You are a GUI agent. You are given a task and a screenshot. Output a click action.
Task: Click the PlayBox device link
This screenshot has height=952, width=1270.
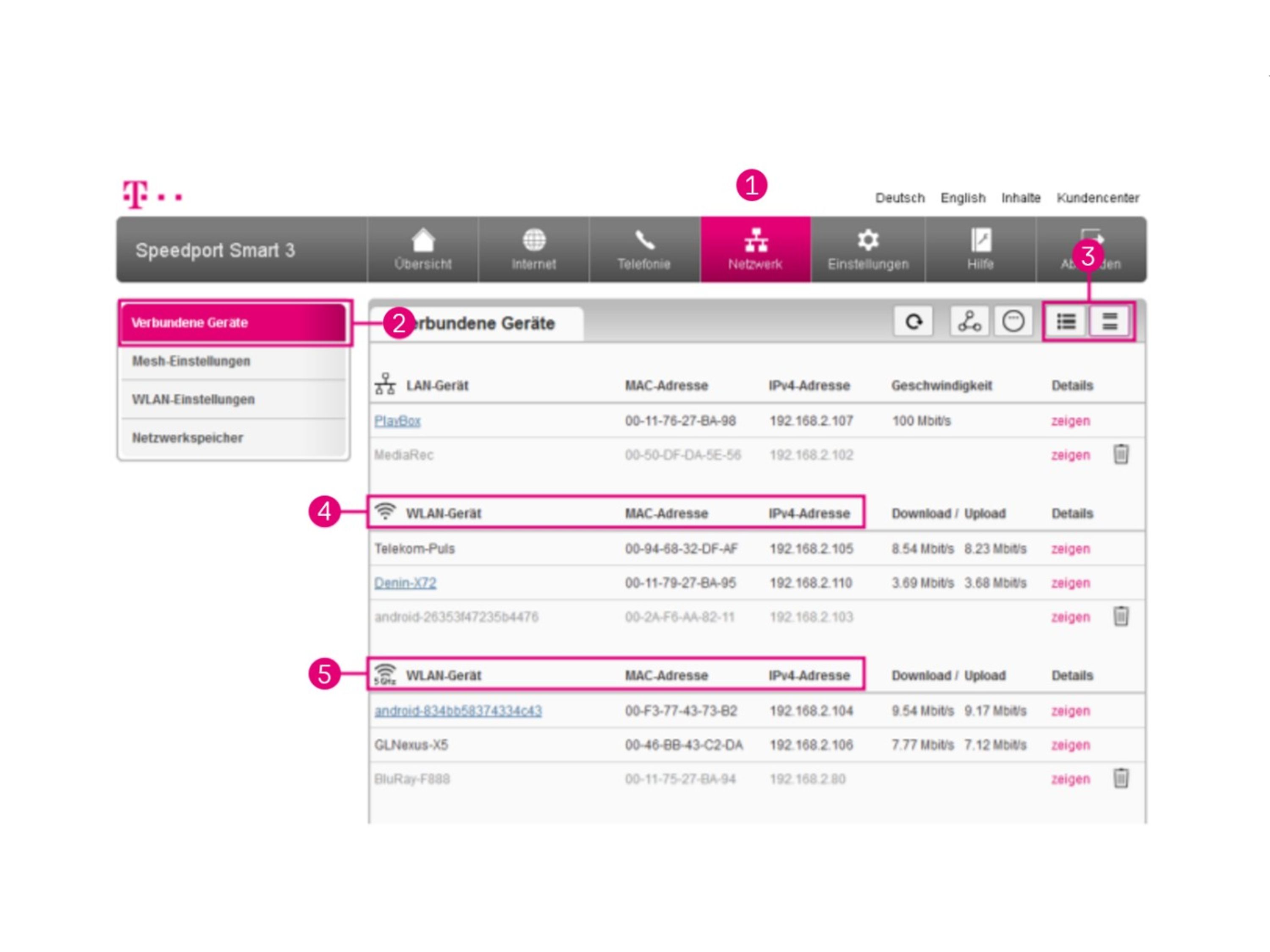398,421
